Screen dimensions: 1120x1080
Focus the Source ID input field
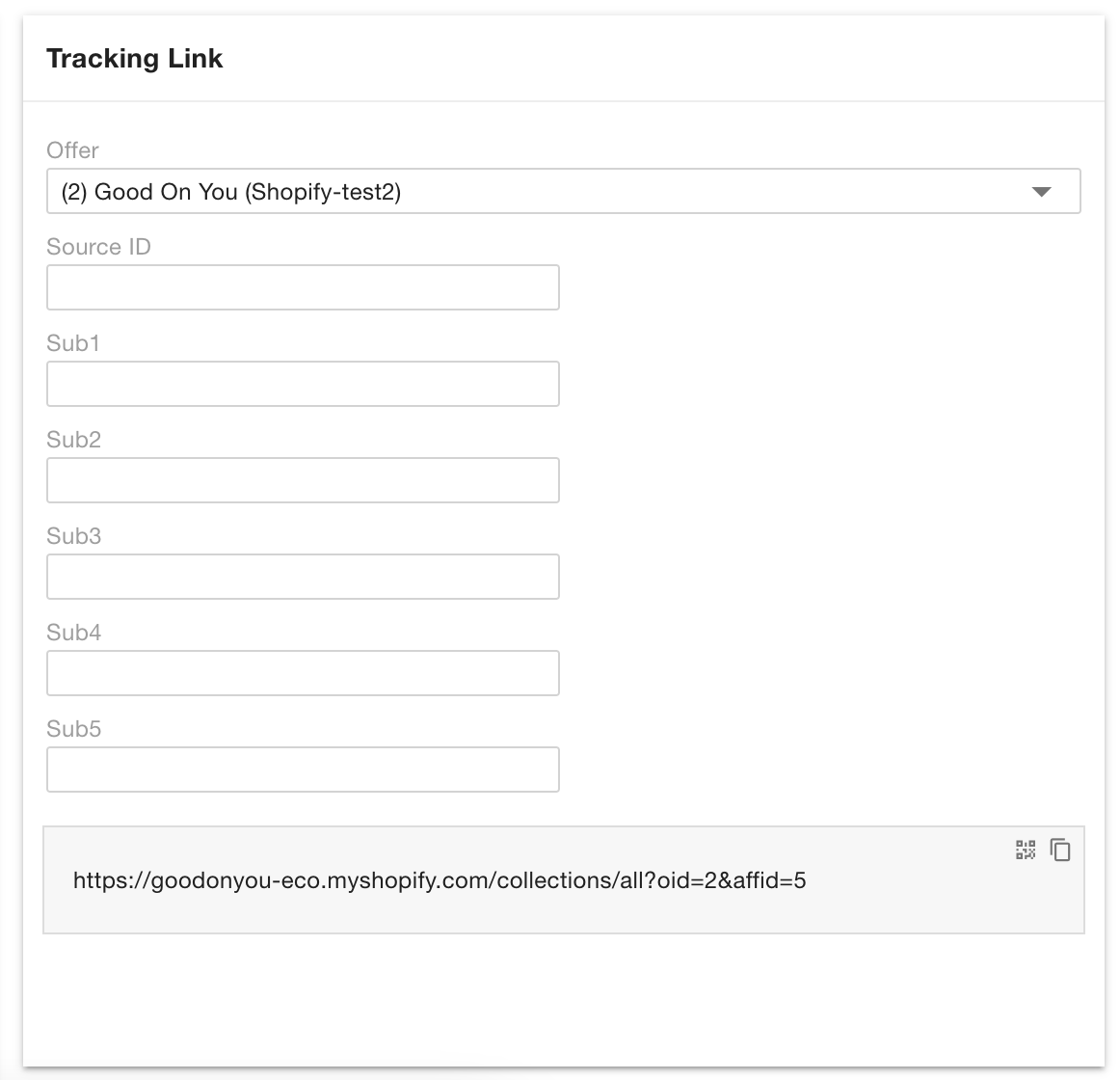(x=303, y=287)
